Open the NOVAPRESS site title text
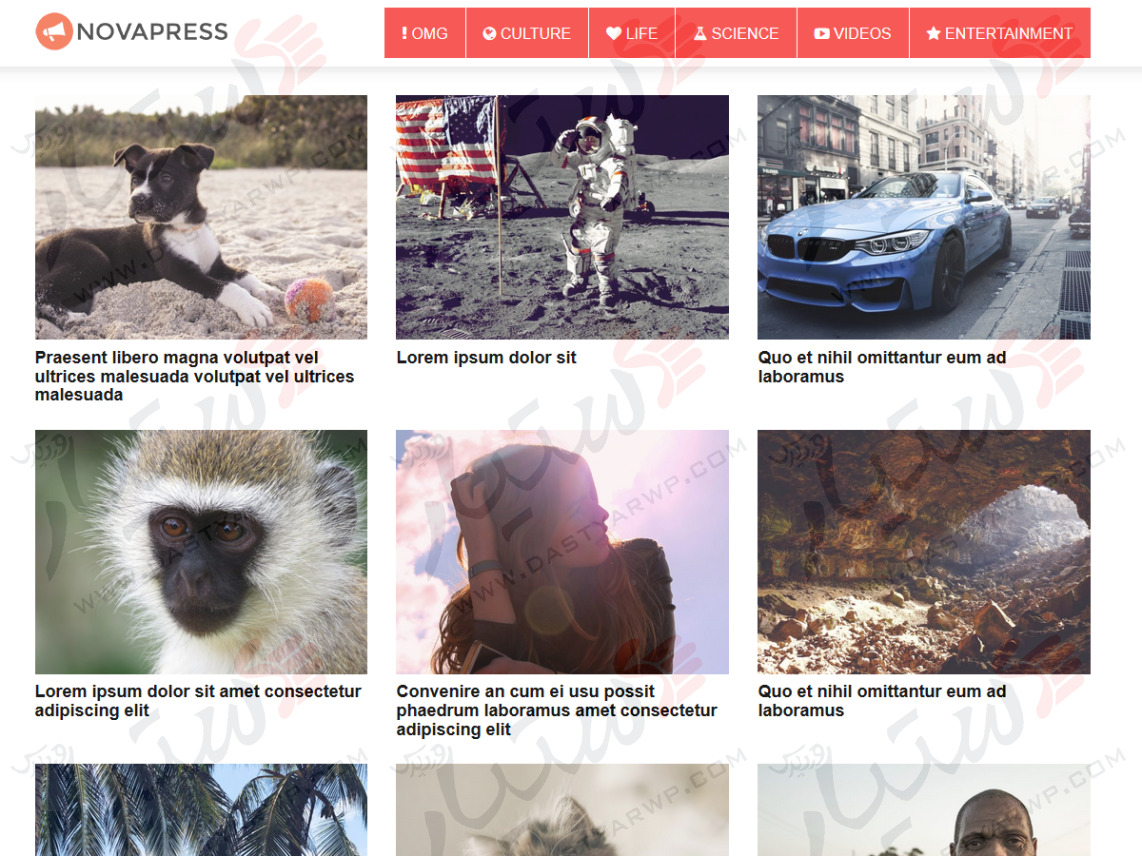This screenshot has width=1142, height=856. [x=152, y=31]
